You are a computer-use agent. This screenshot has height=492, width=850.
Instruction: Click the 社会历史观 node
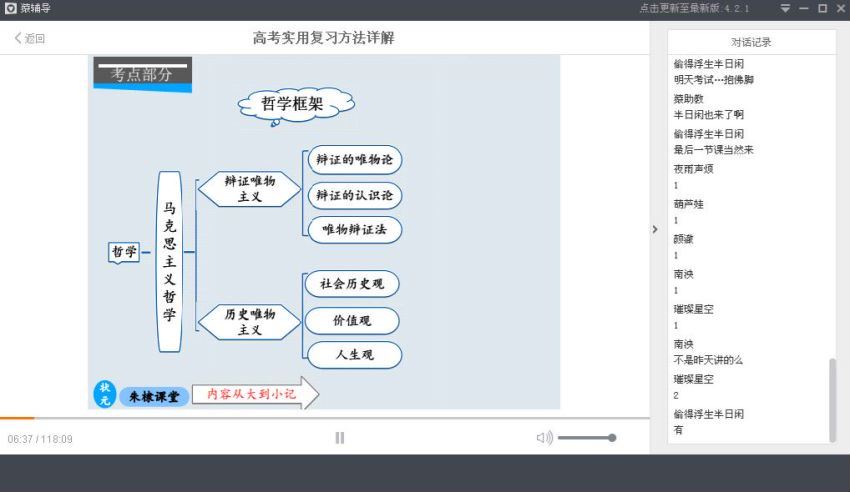[352, 284]
